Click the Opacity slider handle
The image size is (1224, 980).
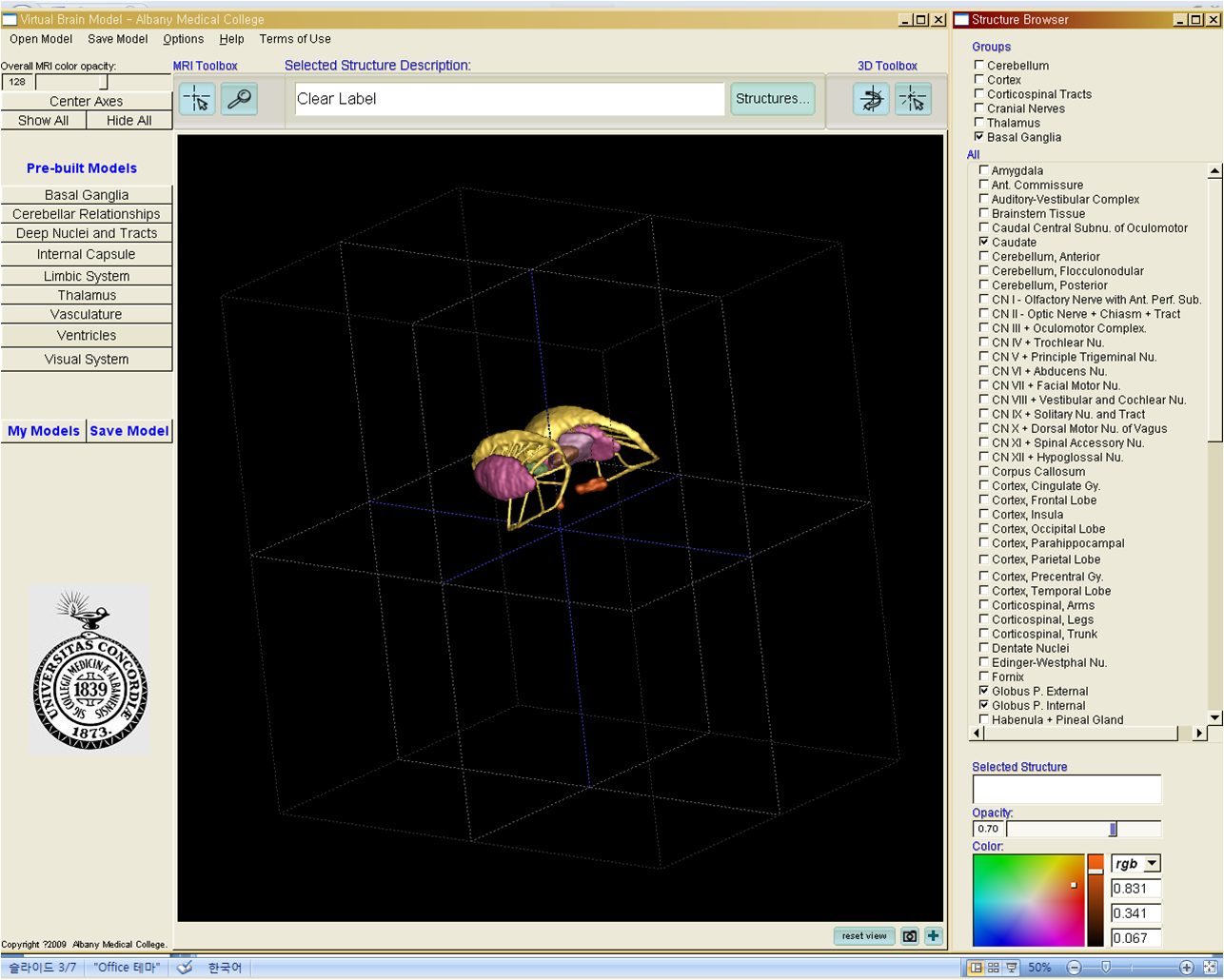(x=1113, y=830)
